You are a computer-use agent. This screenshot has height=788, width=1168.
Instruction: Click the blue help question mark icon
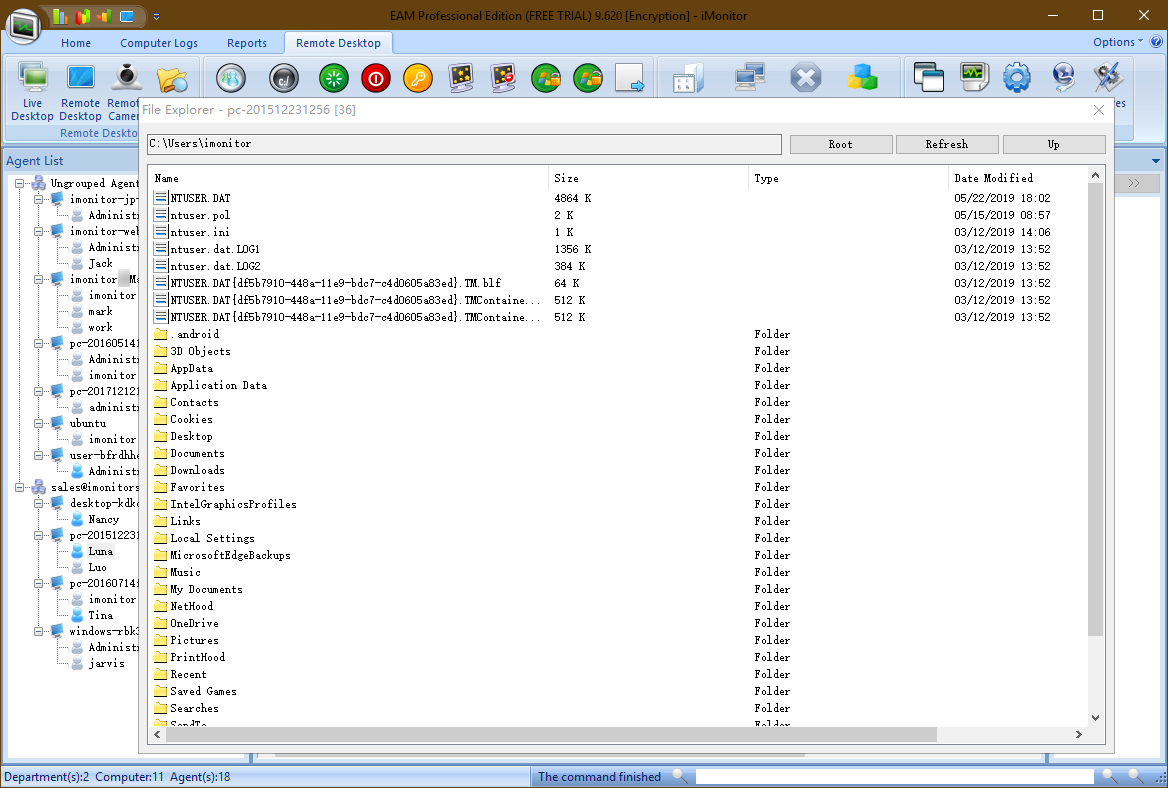[x=1156, y=42]
